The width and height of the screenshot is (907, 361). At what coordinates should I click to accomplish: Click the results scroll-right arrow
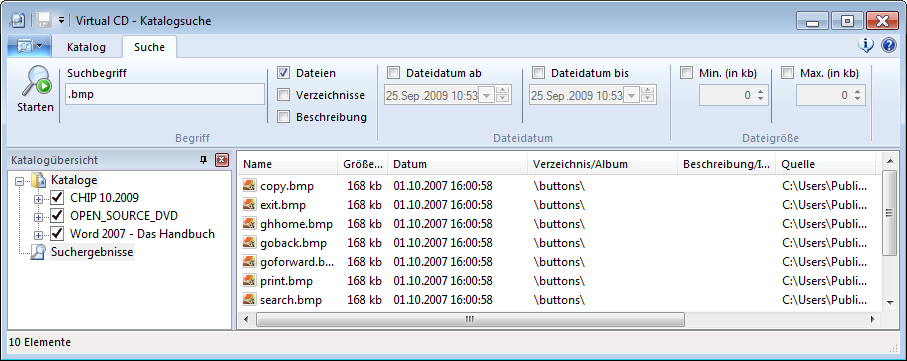pyautogui.click(x=872, y=319)
